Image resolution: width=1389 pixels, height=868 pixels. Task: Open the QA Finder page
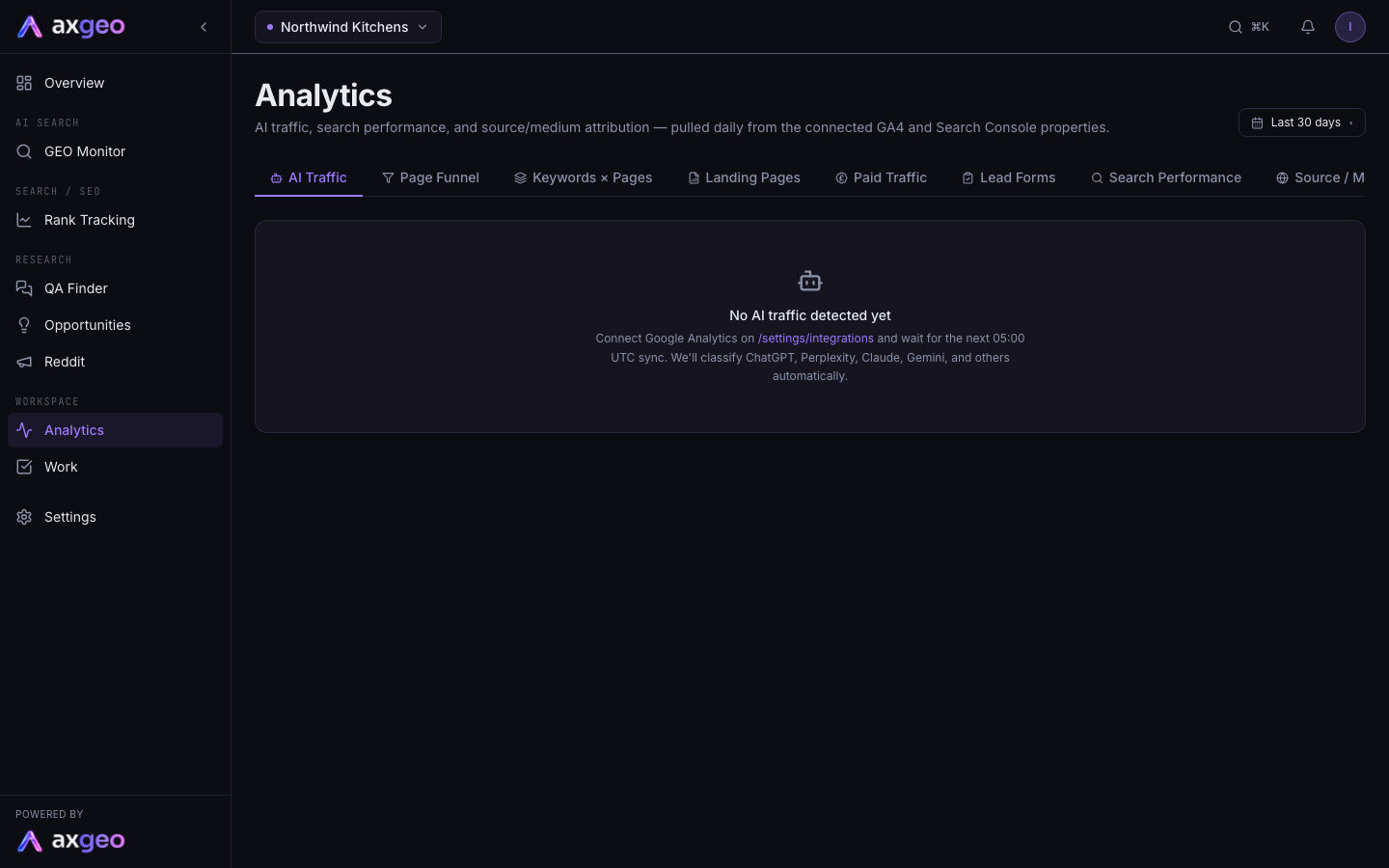click(x=115, y=288)
